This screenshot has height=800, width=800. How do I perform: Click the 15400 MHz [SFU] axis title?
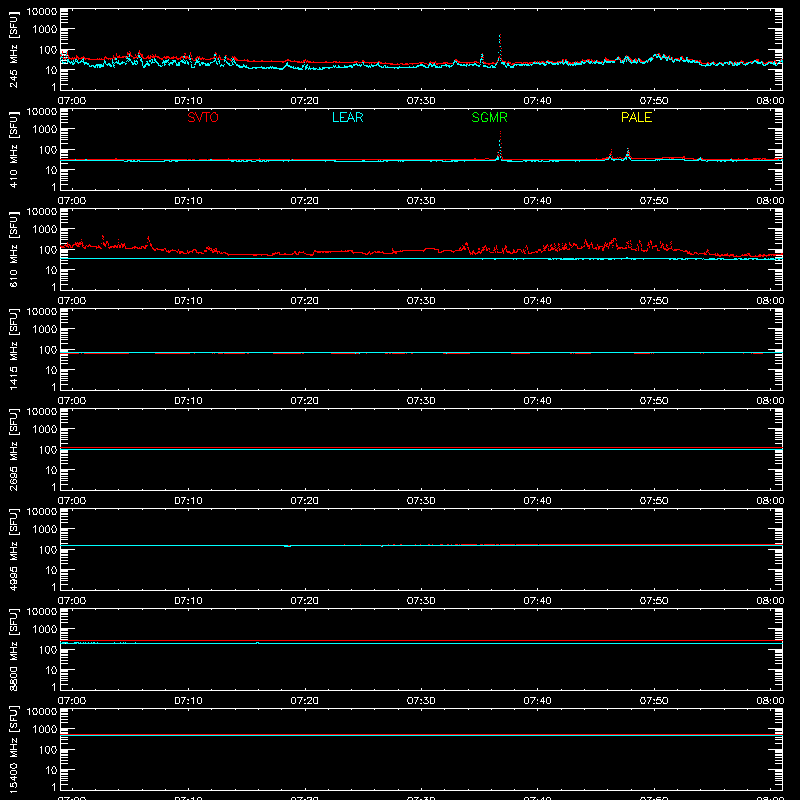(x=13, y=749)
